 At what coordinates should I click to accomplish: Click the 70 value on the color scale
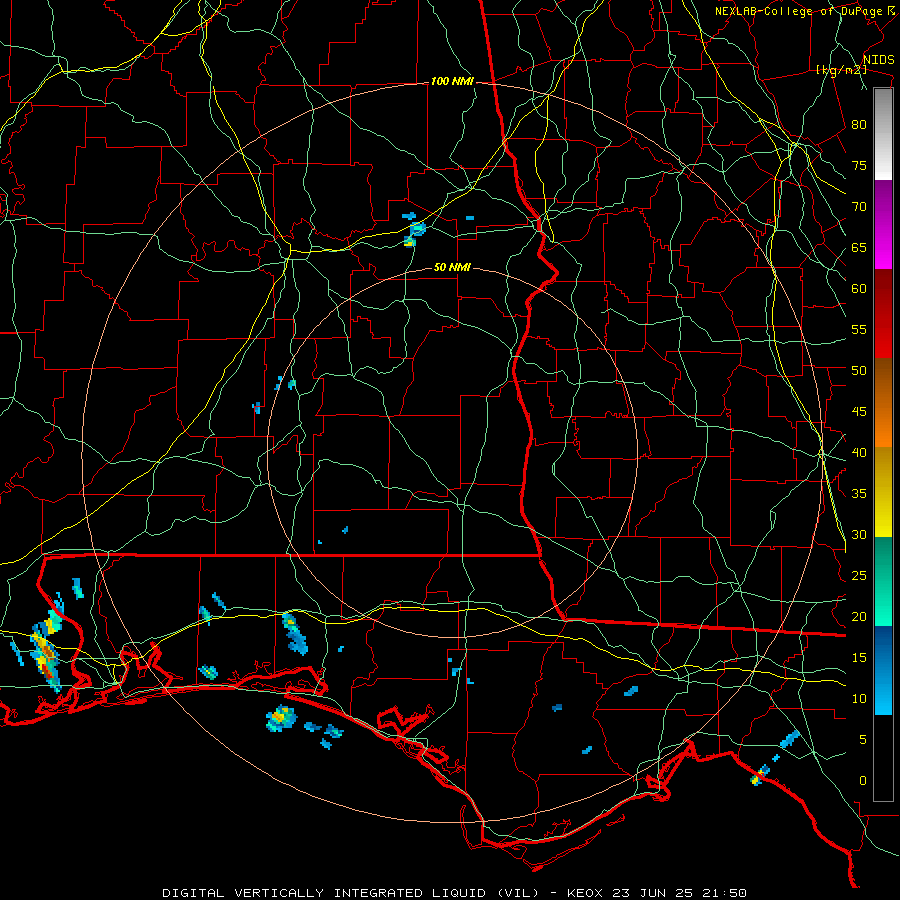click(x=859, y=207)
